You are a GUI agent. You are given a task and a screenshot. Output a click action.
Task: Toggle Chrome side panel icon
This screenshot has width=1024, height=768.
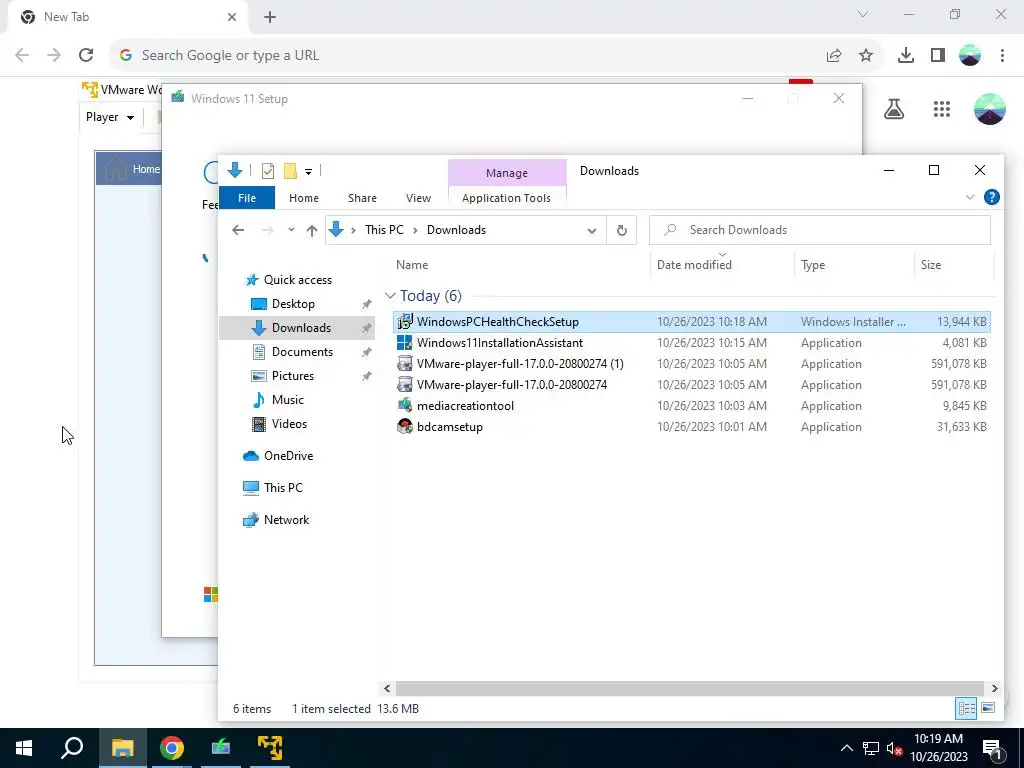pyautogui.click(x=938, y=56)
